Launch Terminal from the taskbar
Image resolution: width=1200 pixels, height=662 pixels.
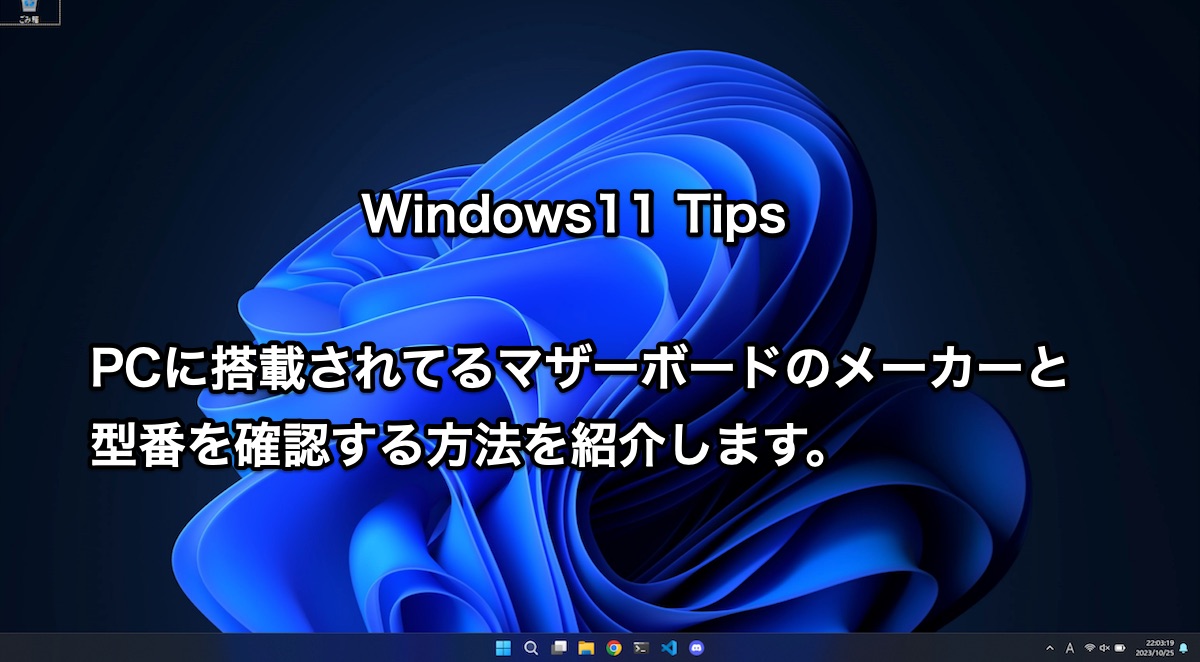(642, 647)
